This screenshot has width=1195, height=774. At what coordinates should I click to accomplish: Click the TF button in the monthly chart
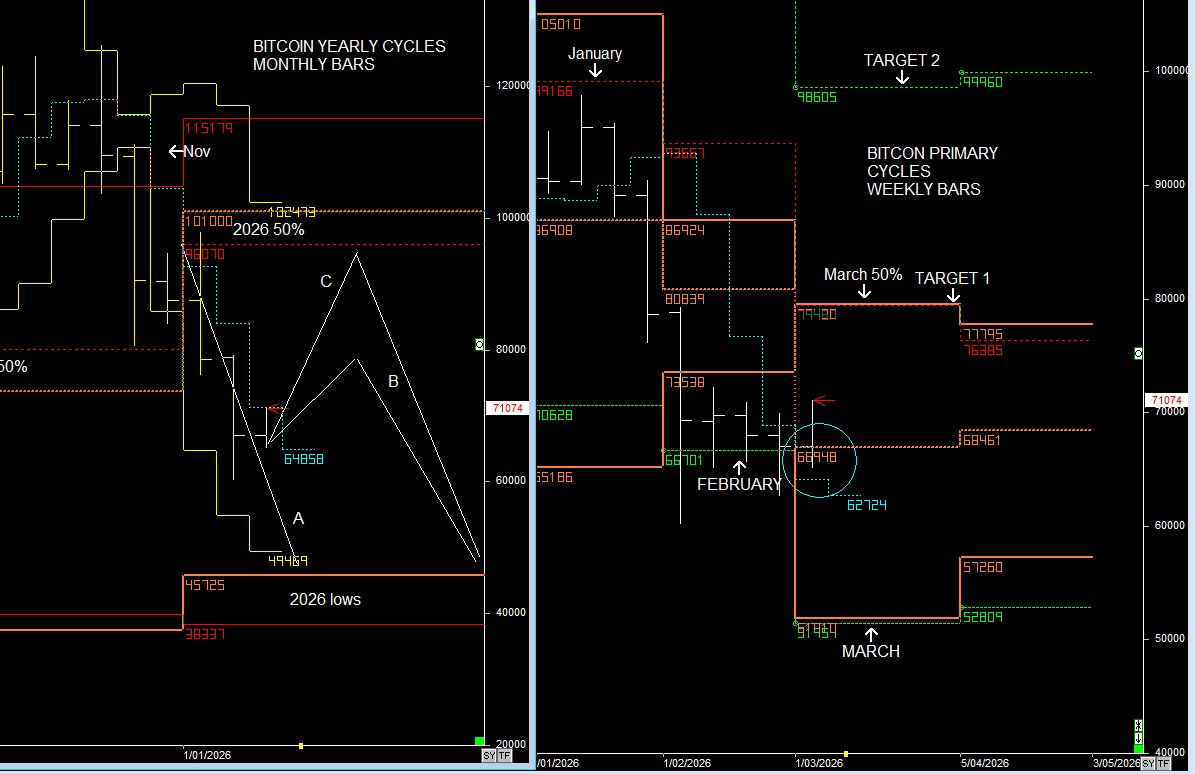504,755
